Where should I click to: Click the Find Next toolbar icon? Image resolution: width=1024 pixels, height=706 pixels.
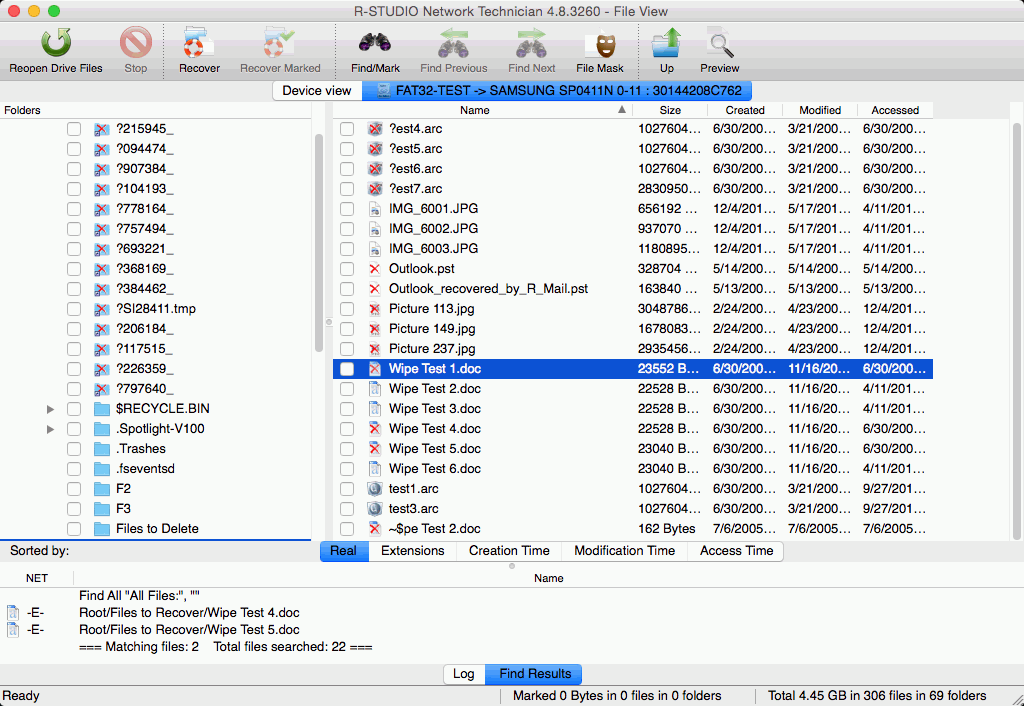click(531, 43)
